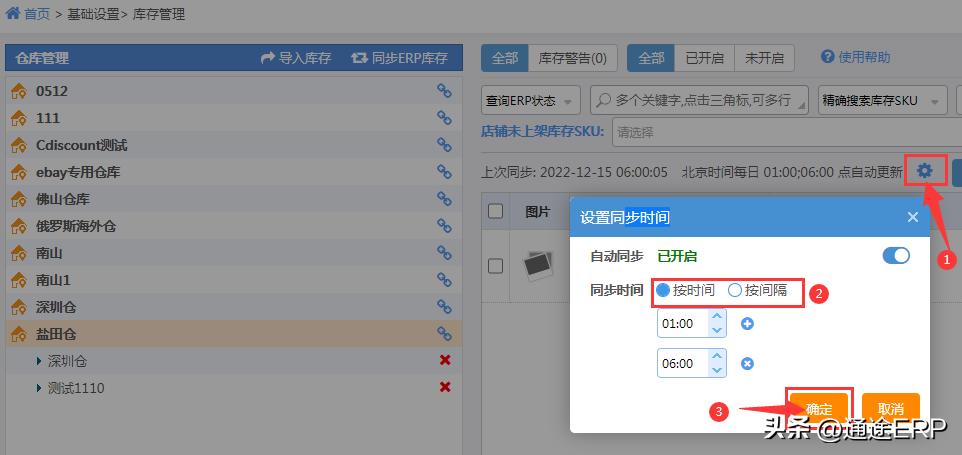962x455 pixels.
Task: Click the link icon for 深圳仓 warehouse
Action: pyautogui.click(x=444, y=307)
